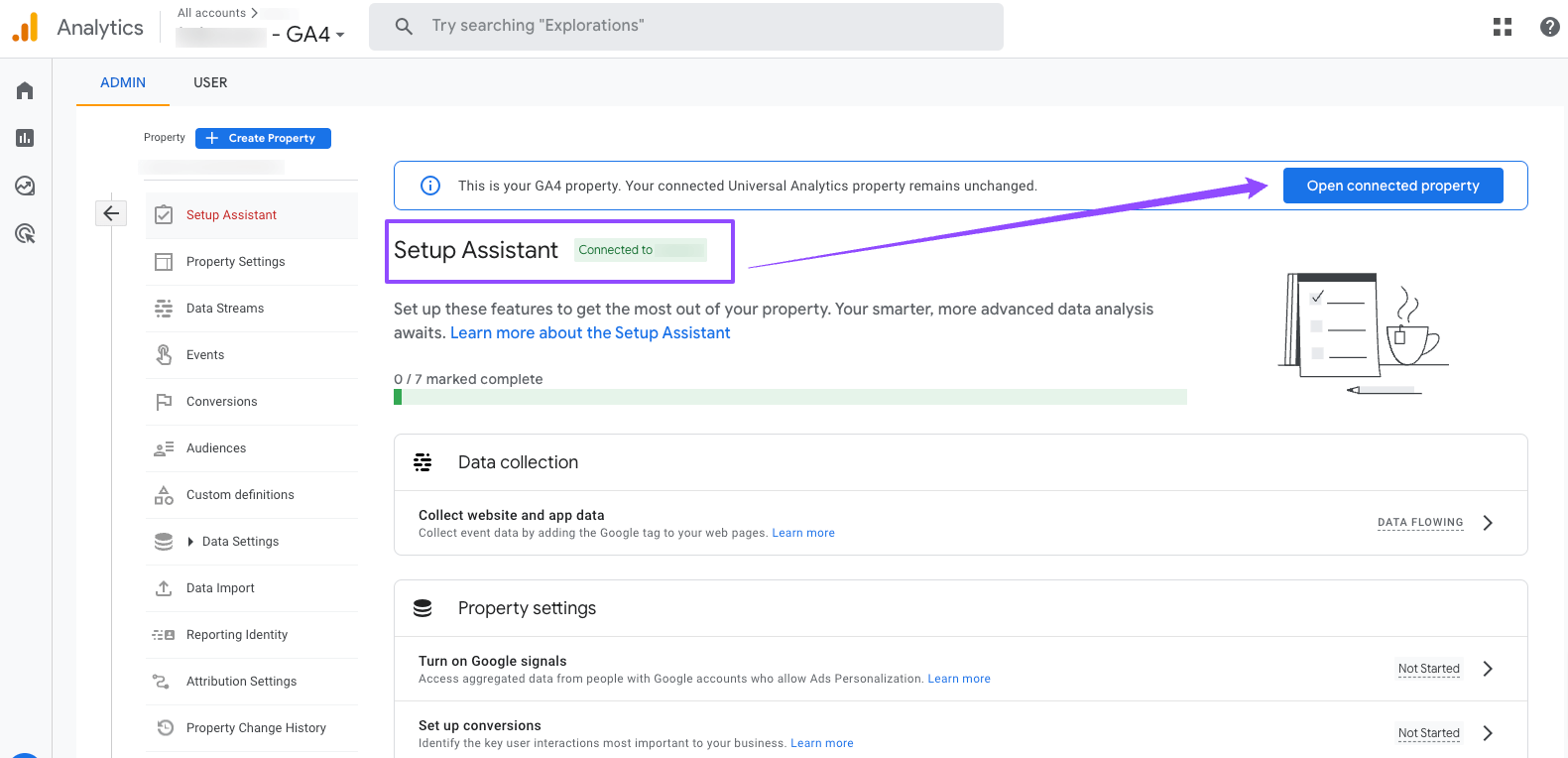
Task: Open the Reports bar-chart icon
Action: click(25, 138)
